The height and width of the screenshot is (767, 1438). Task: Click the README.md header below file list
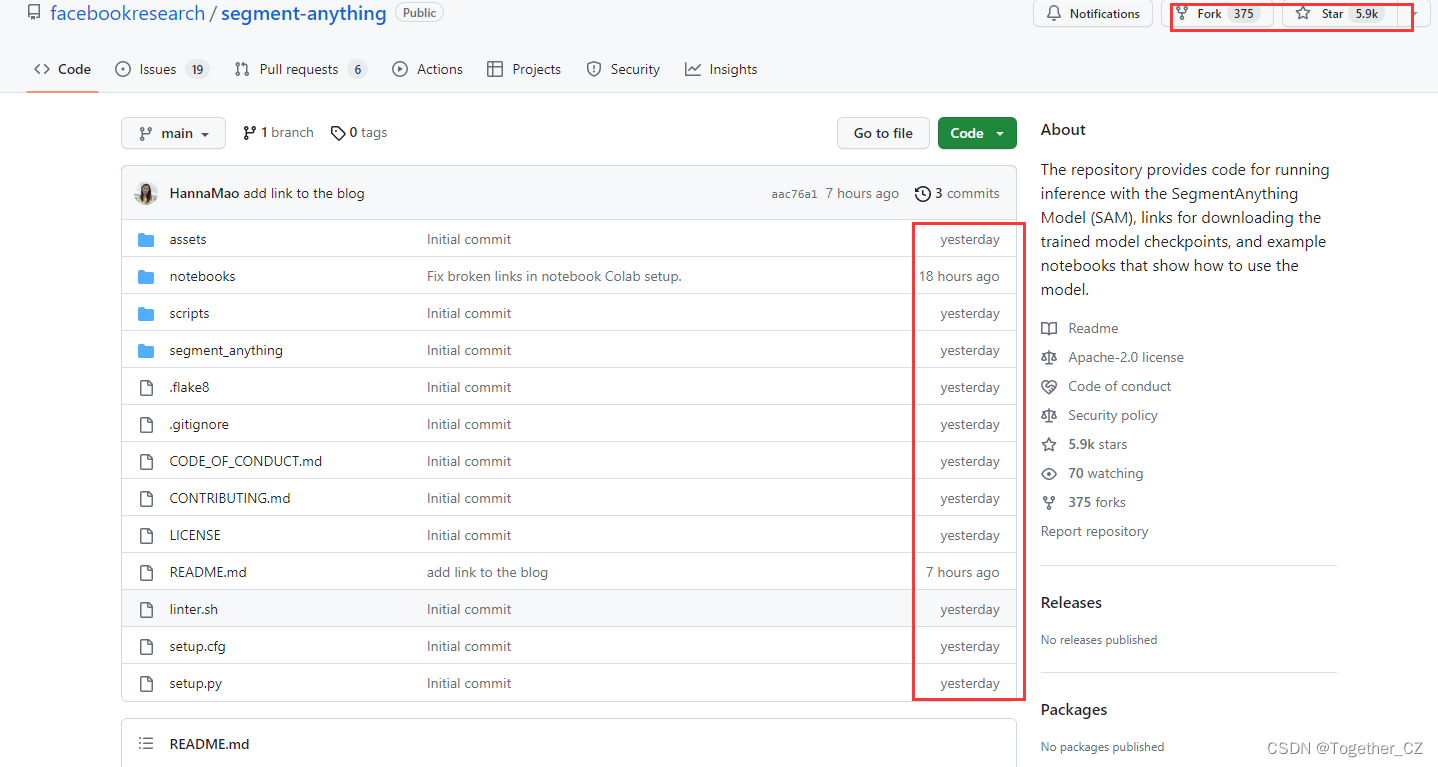pos(209,744)
